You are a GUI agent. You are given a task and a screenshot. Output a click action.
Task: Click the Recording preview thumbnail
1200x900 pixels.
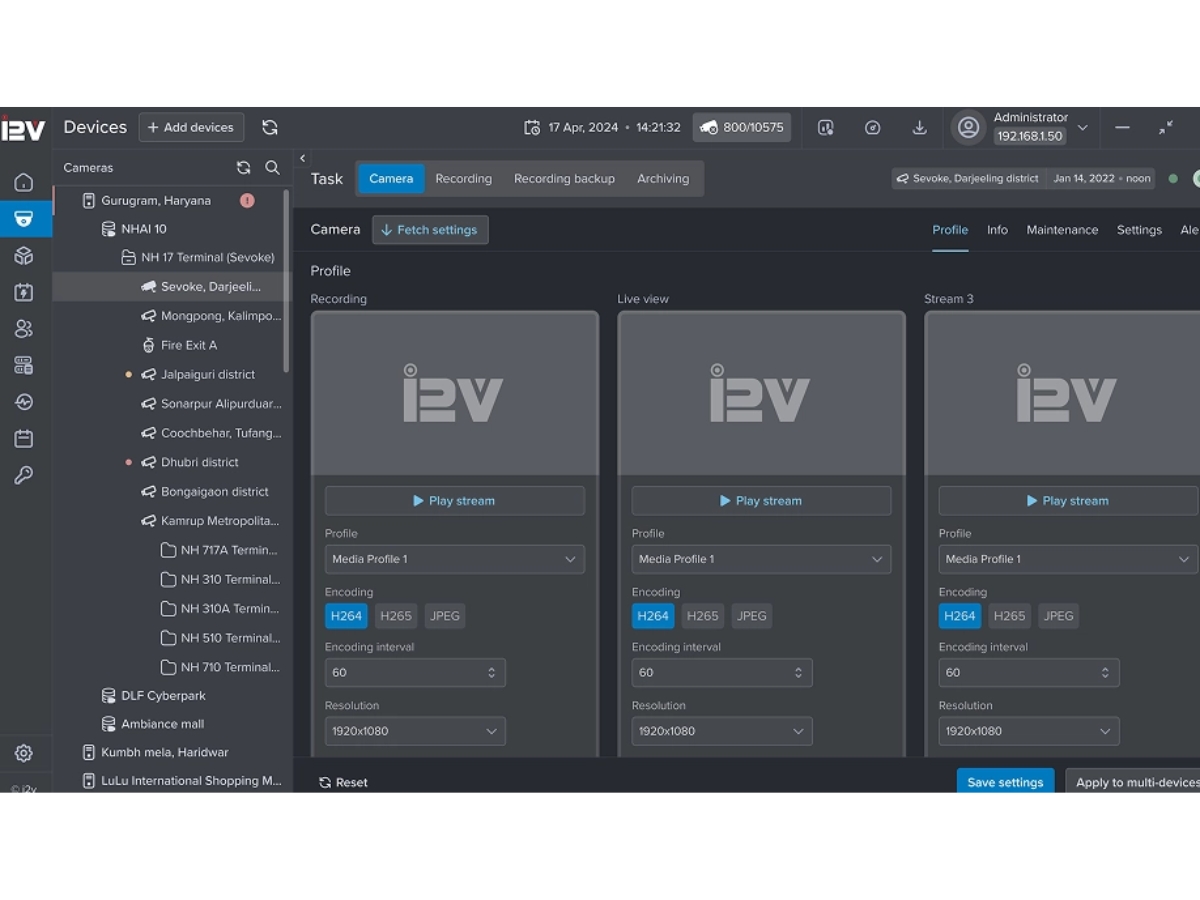pyautogui.click(x=455, y=393)
